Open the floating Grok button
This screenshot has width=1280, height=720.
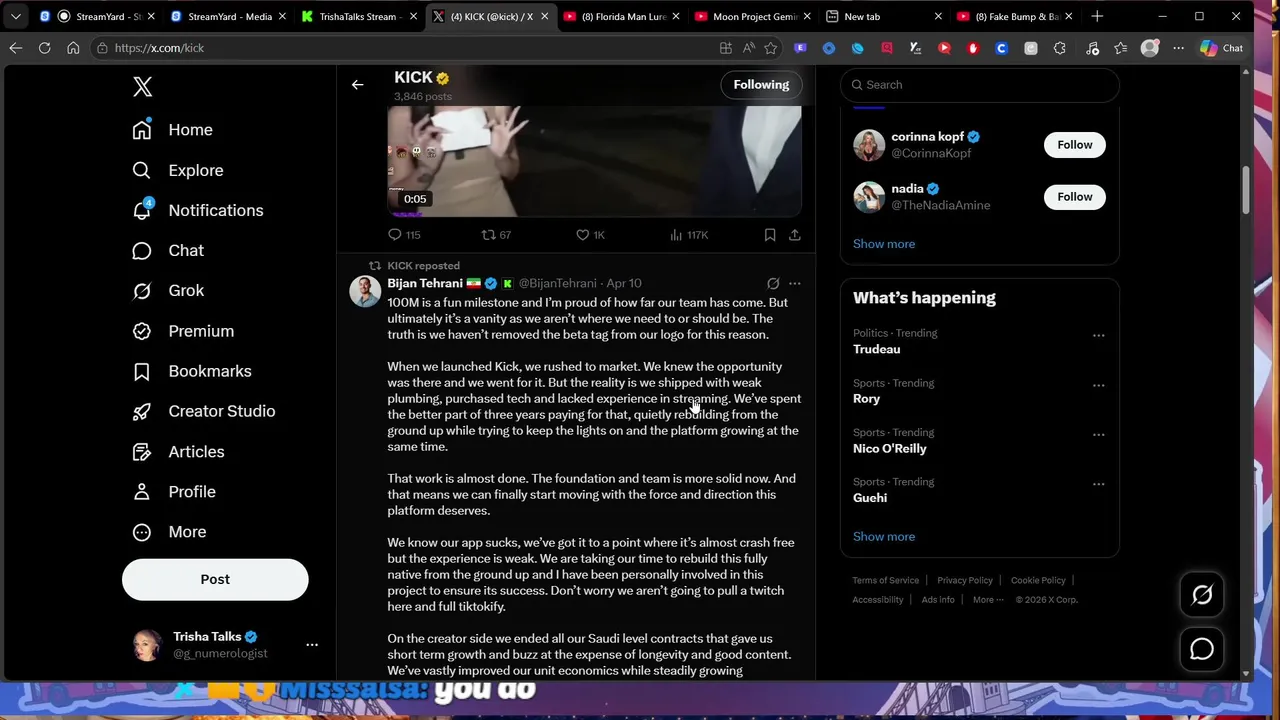(x=1202, y=595)
